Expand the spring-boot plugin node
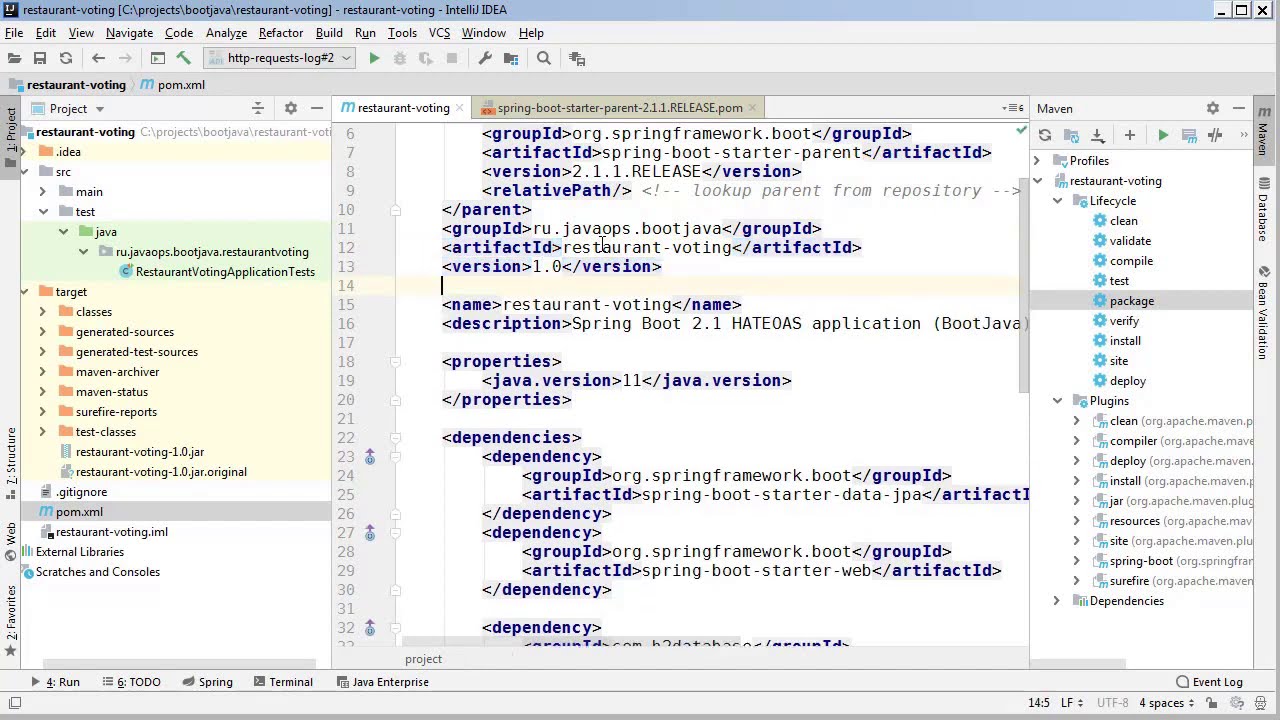1280x720 pixels. coord(1077,561)
